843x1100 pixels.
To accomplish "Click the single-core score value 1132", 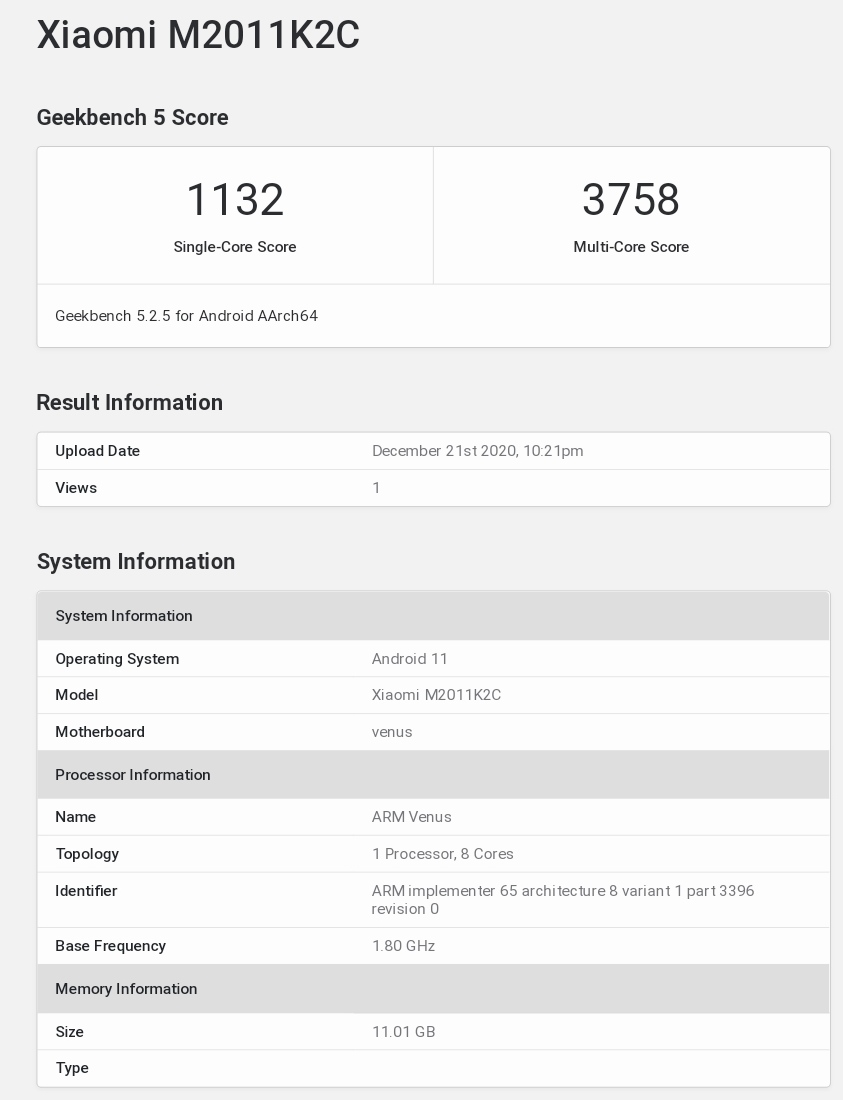I will pyautogui.click(x=235, y=199).
